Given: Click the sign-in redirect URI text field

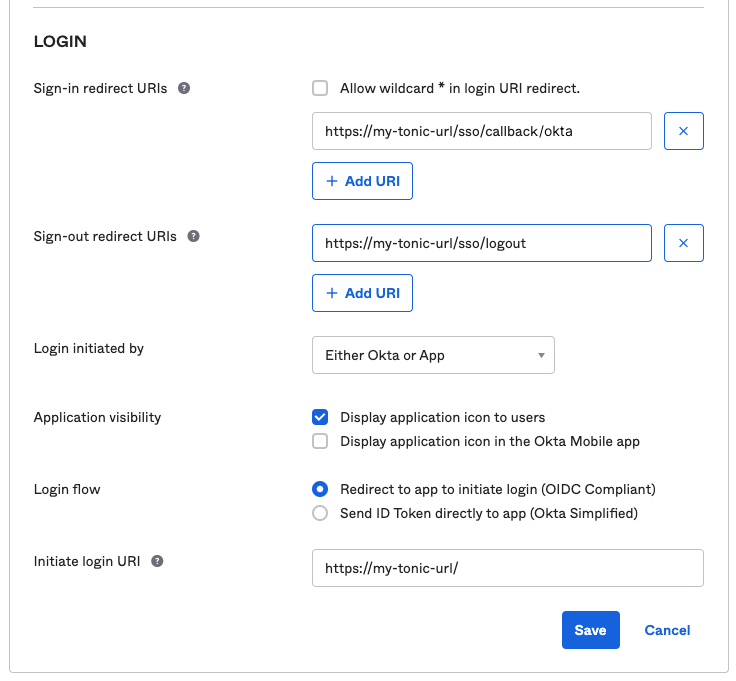Looking at the screenshot, I should tap(481, 131).
